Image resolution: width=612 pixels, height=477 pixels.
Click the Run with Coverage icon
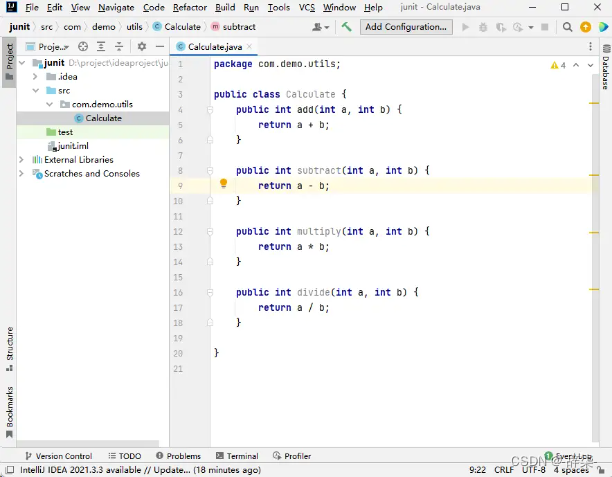tap(501, 27)
